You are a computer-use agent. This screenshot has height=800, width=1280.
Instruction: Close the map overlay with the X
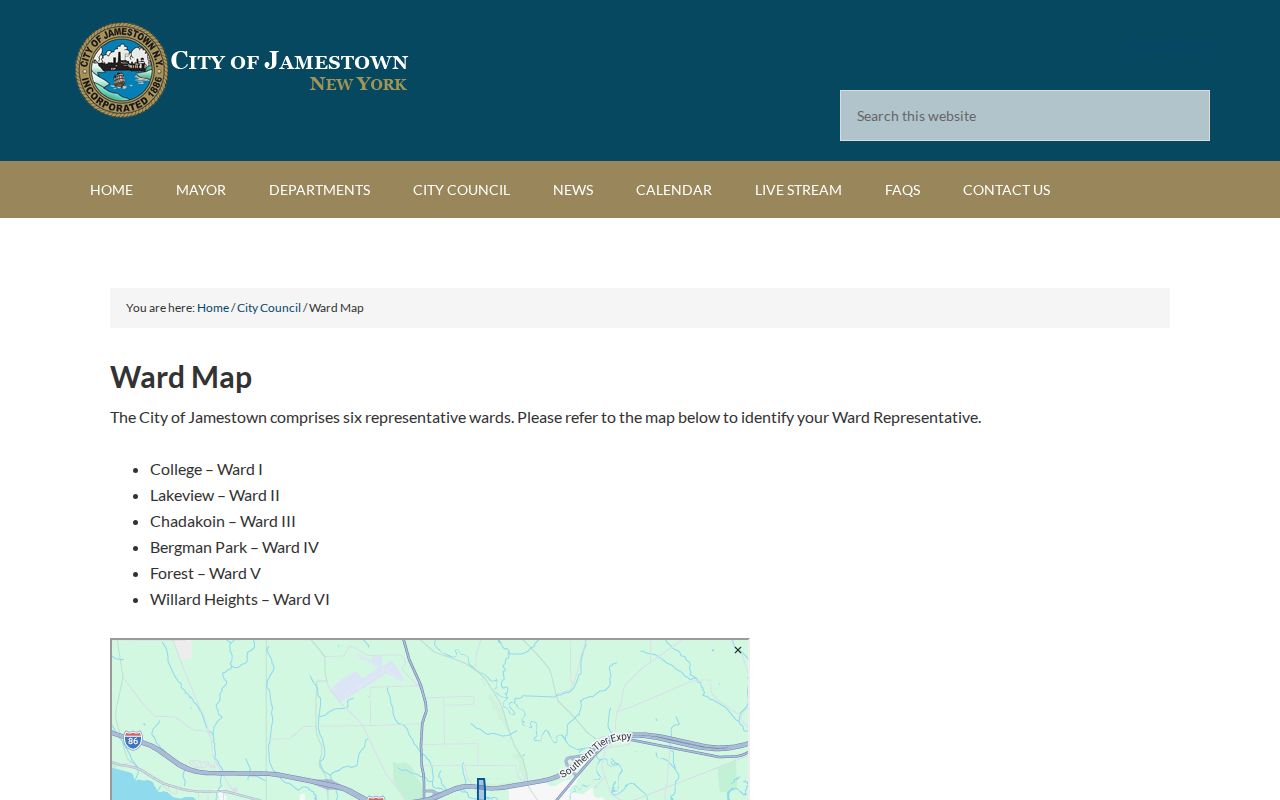point(738,650)
